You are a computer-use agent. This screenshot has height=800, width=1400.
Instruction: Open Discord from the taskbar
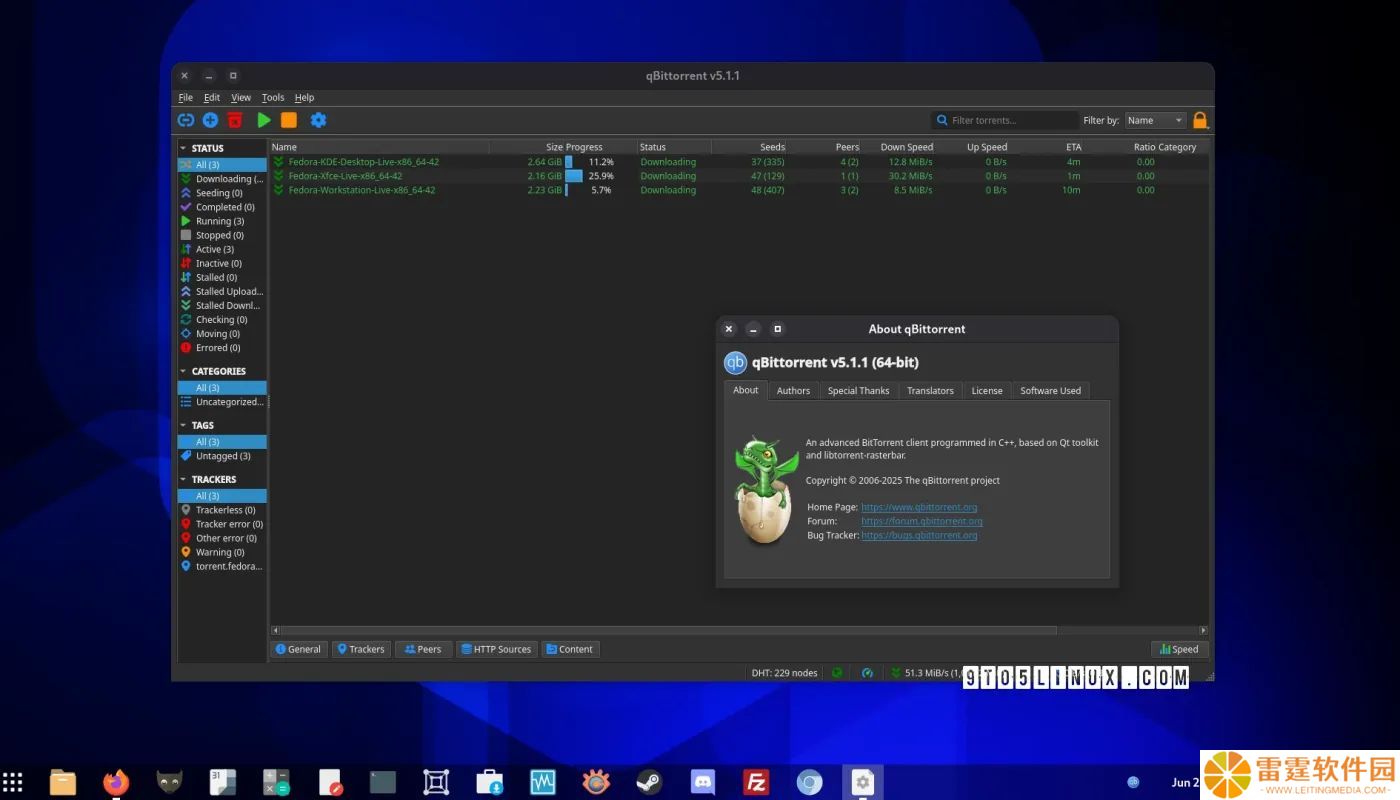click(x=703, y=782)
